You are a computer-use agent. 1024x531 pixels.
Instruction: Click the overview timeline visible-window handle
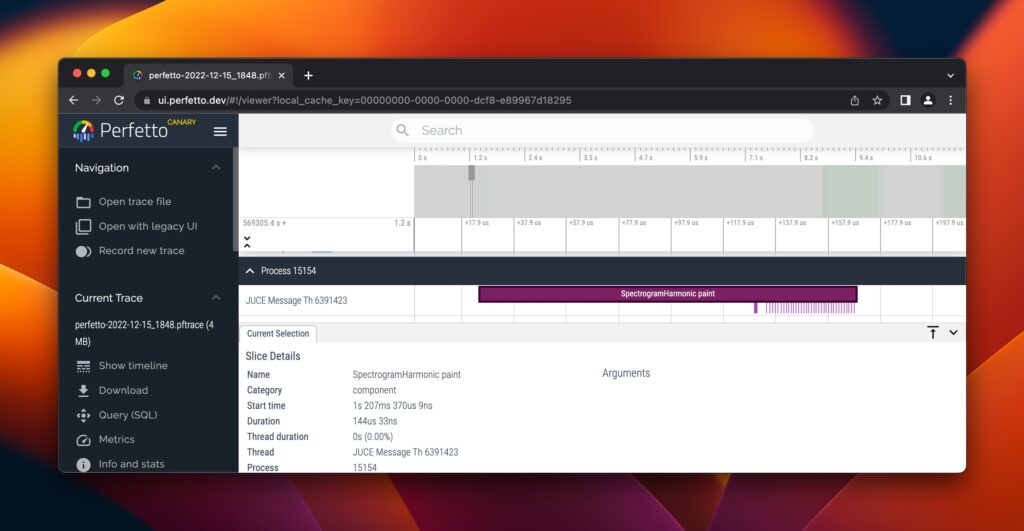pyautogui.click(x=472, y=173)
